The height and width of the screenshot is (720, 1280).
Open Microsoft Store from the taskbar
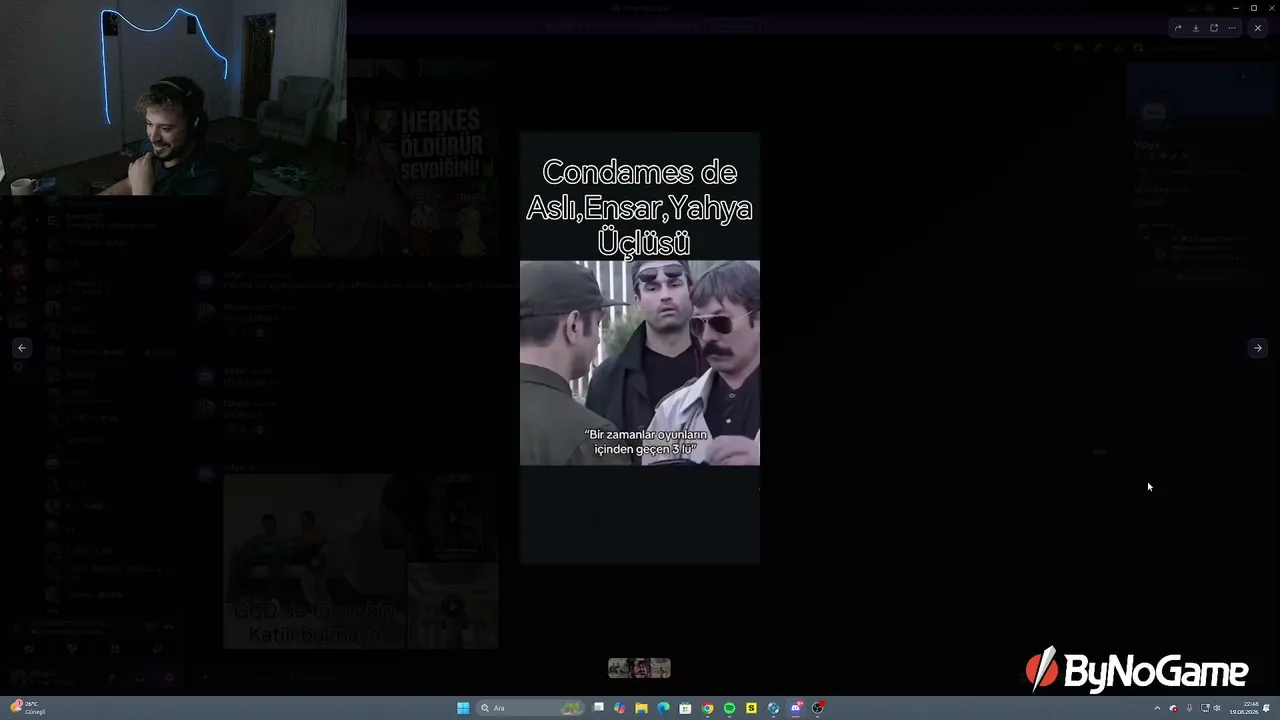pos(685,708)
